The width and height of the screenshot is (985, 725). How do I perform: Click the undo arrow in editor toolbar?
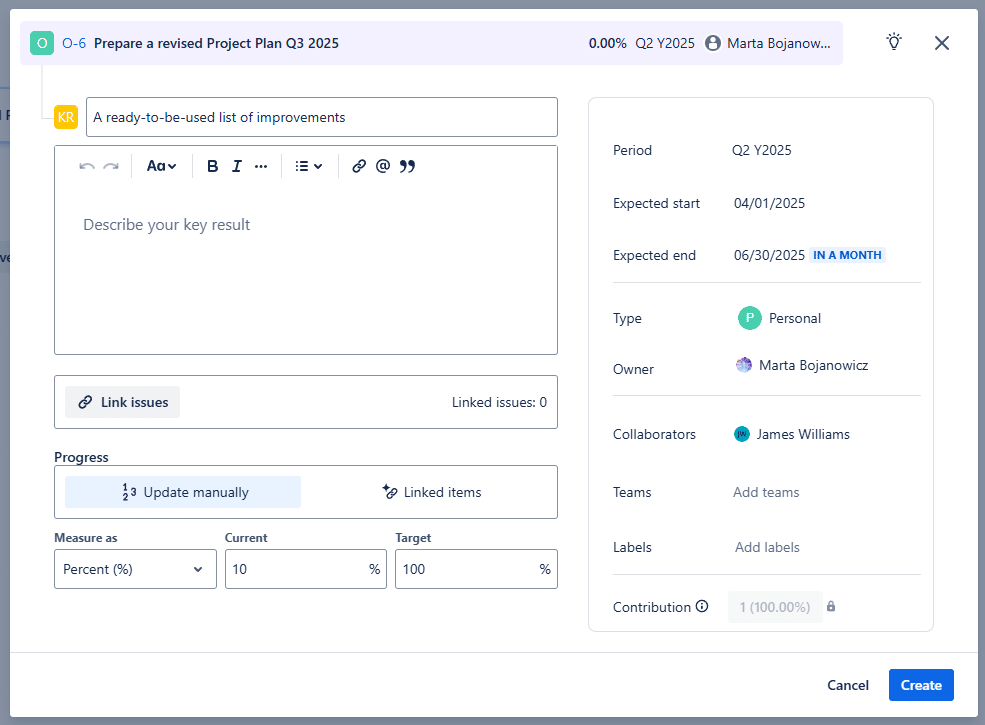(87, 166)
